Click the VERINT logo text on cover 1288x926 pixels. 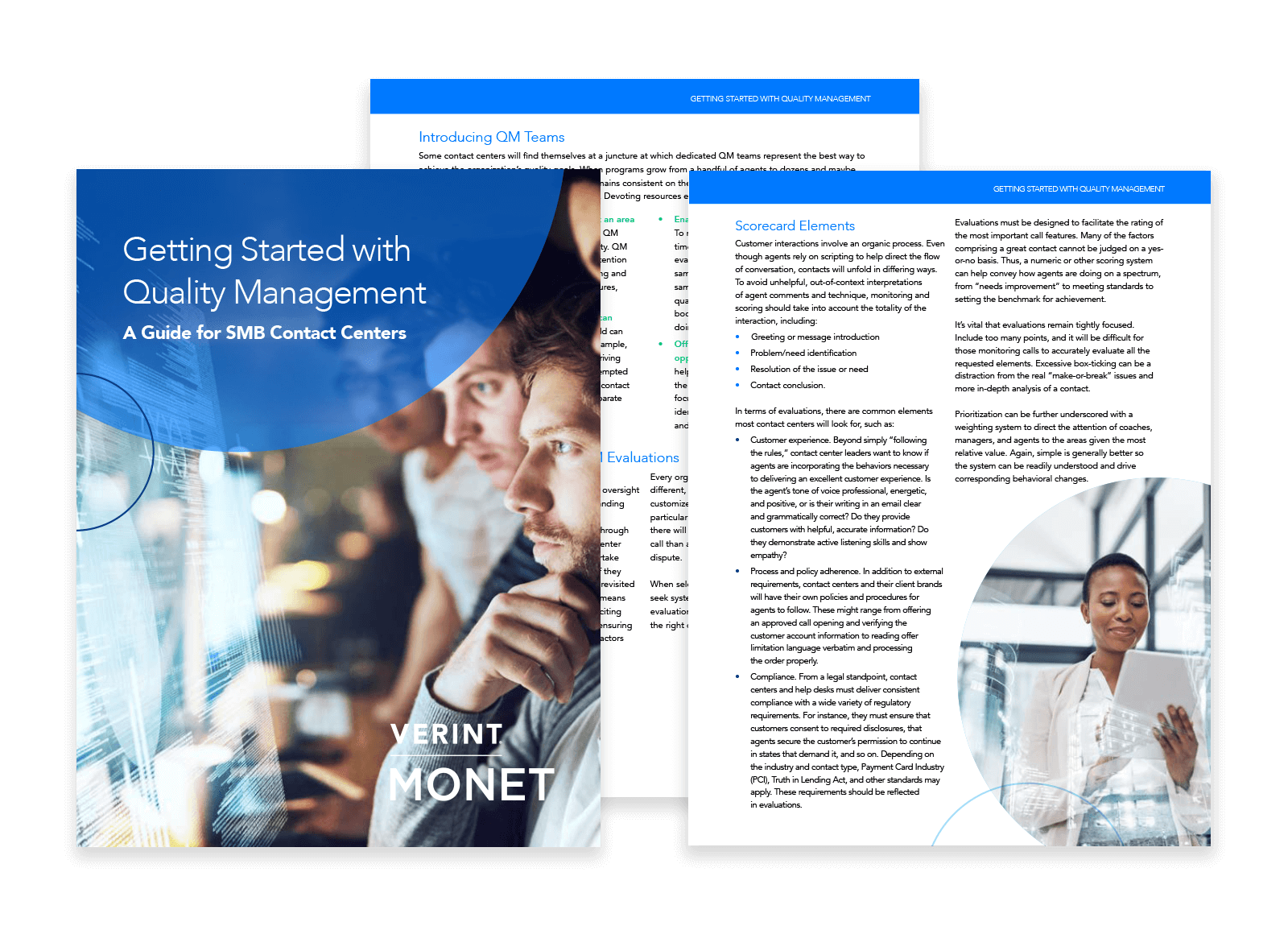[x=447, y=734]
